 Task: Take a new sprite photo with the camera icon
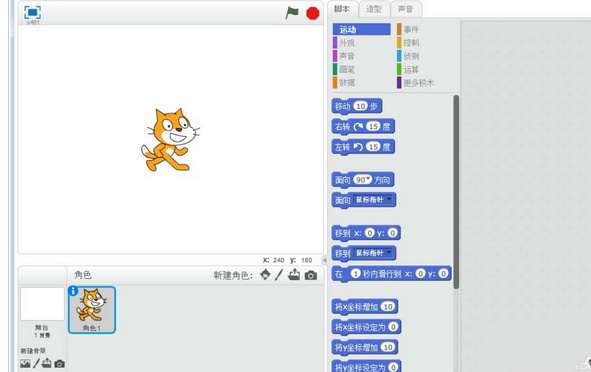click(x=311, y=276)
